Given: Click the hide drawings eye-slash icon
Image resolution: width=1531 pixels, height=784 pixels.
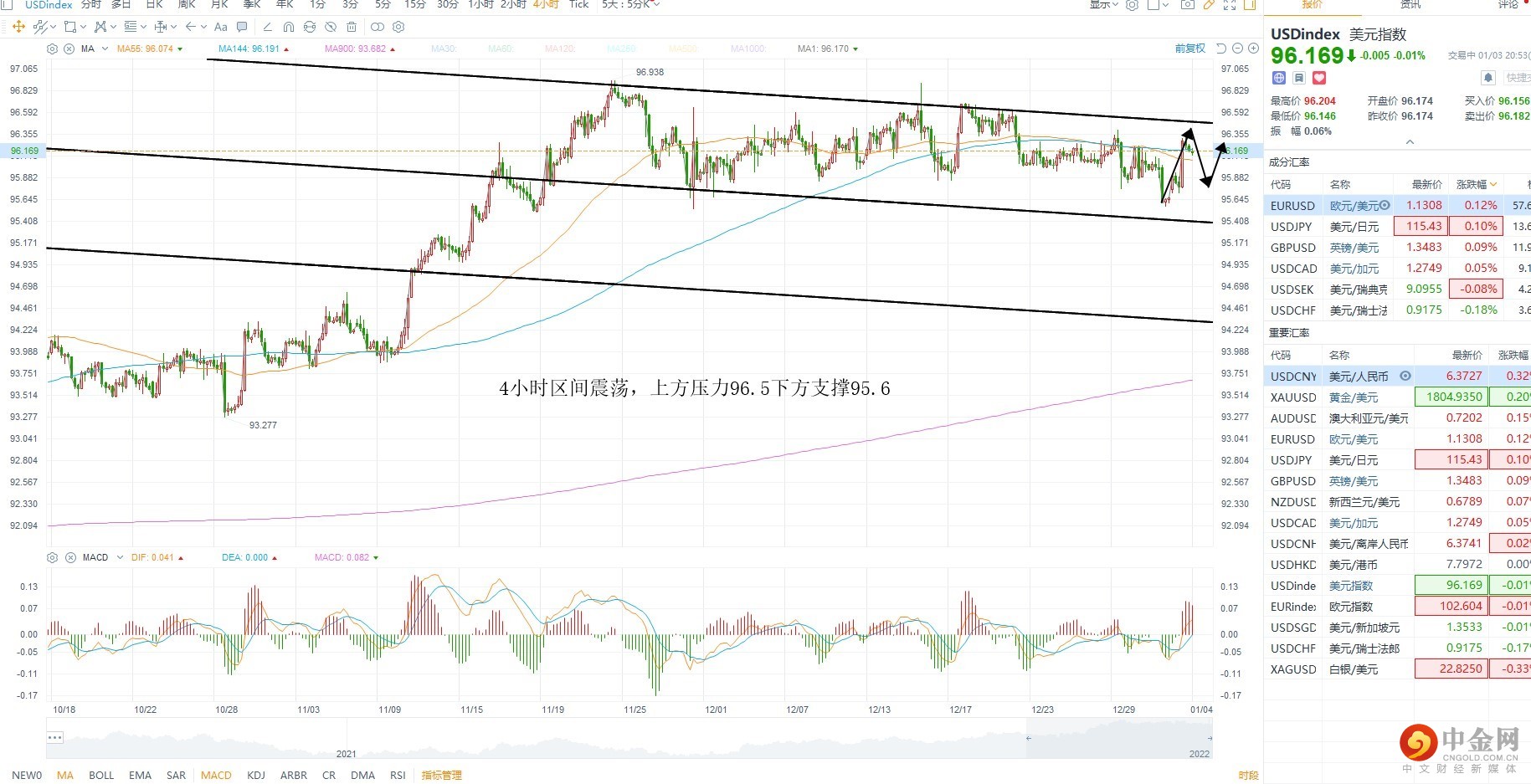Looking at the screenshot, I should [x=331, y=27].
